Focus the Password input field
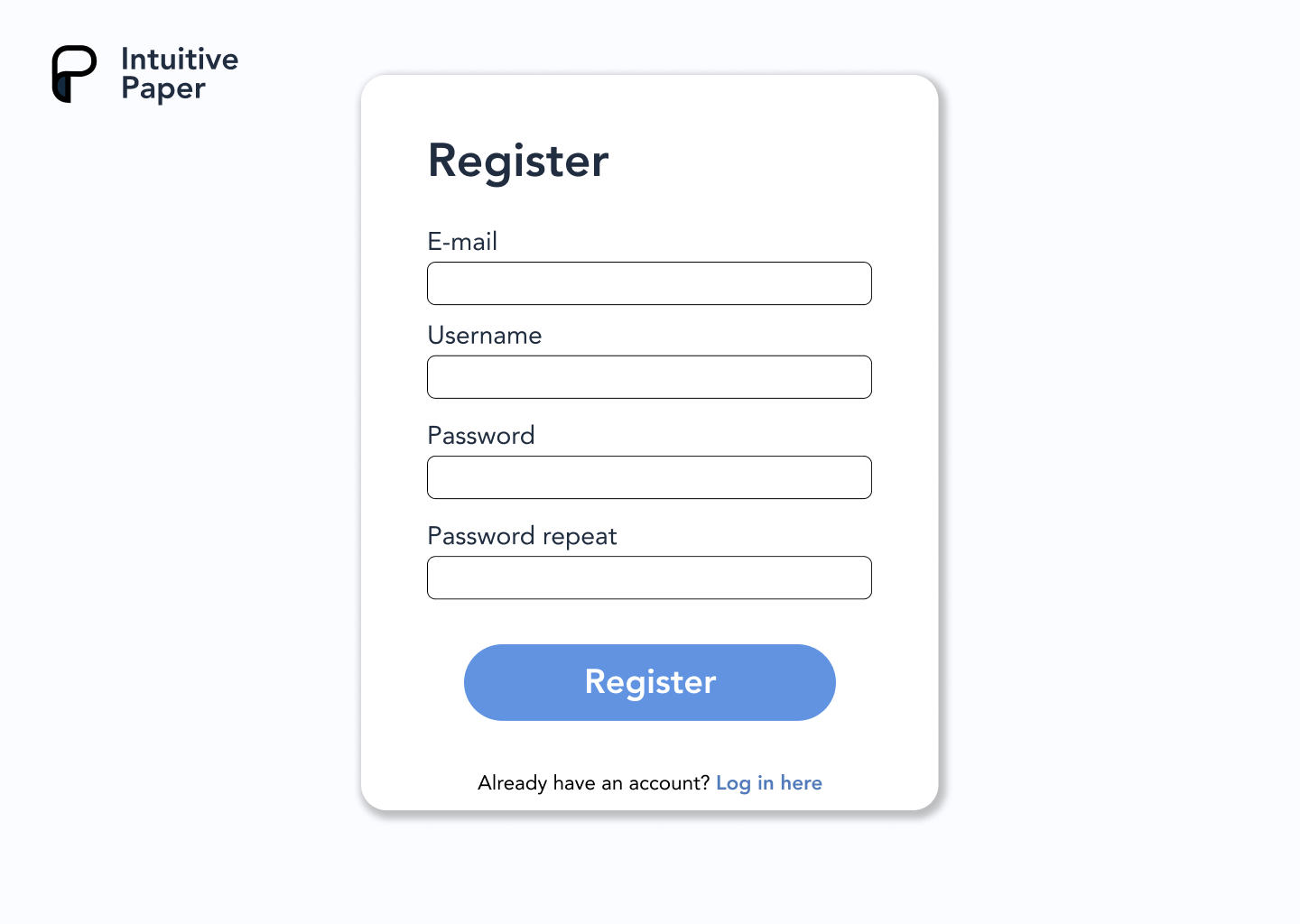1300x924 pixels. pos(649,477)
